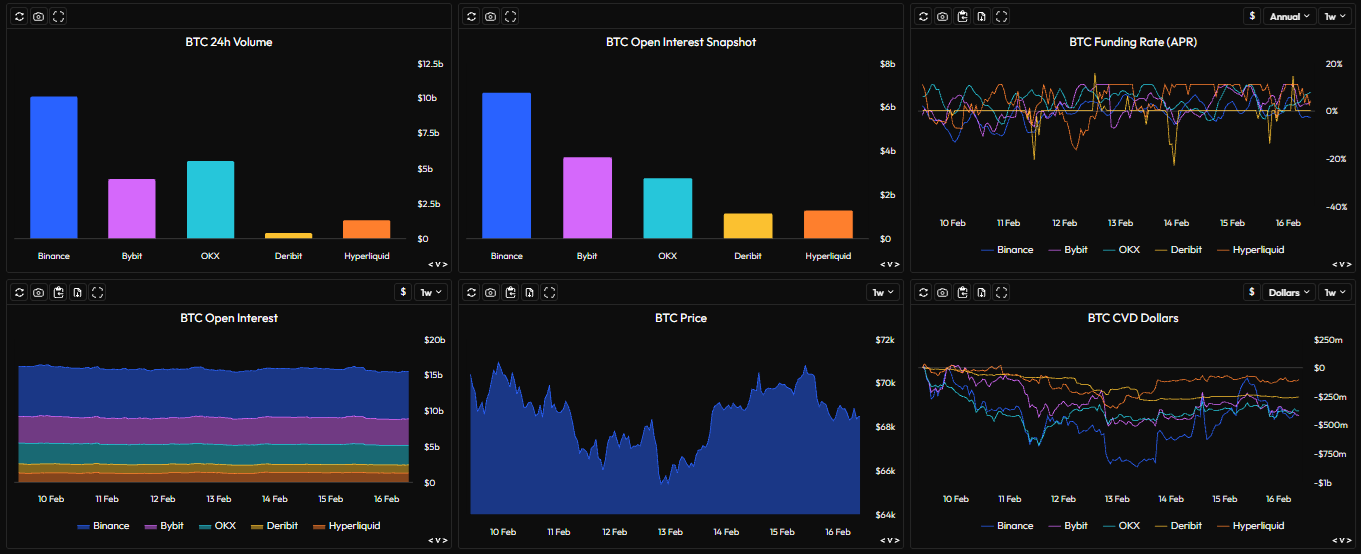Toggle Bybit in BTC Open Interest legend
The height and width of the screenshot is (554, 1361).
point(165,526)
